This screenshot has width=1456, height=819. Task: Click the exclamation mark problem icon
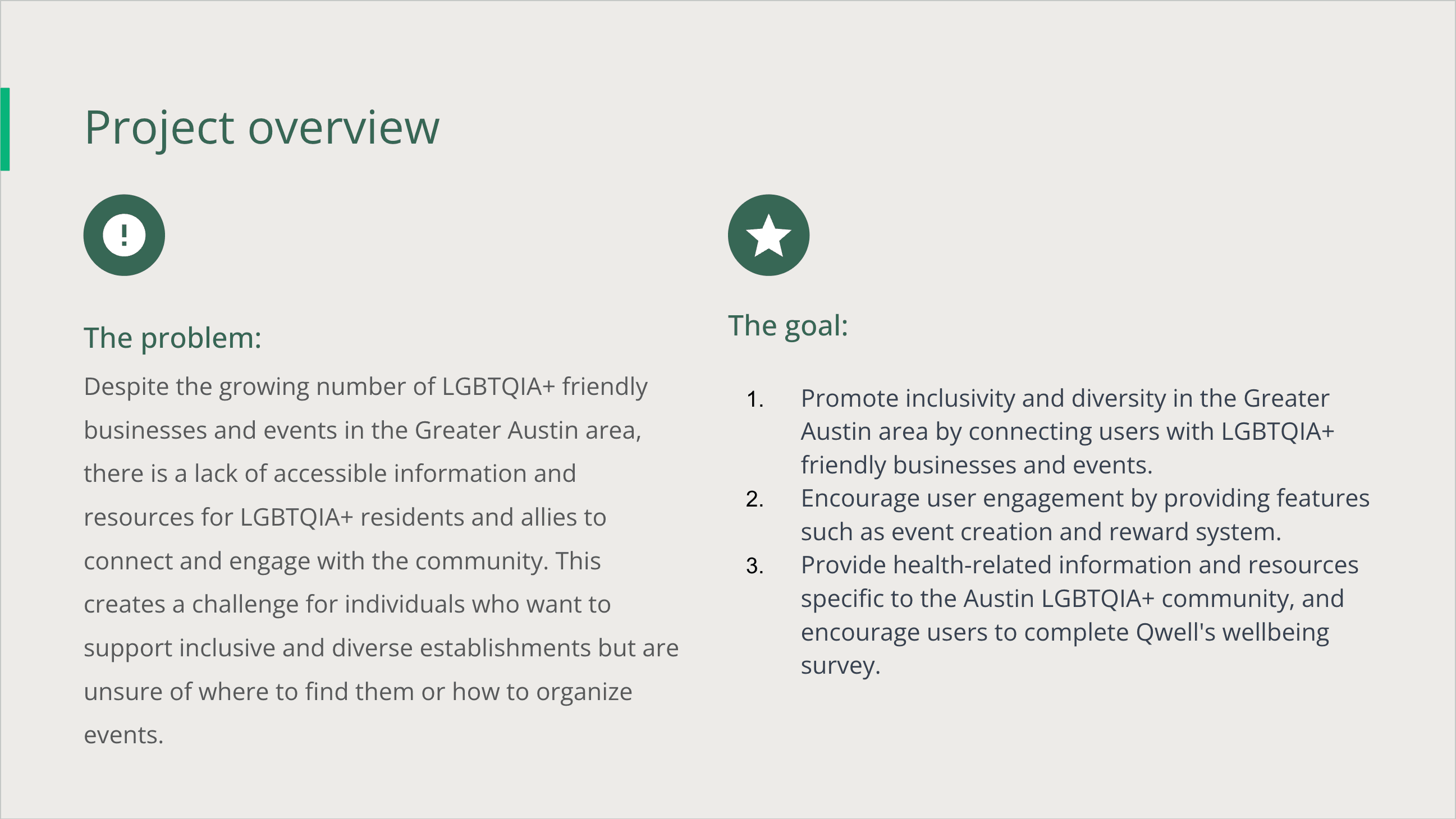(124, 235)
